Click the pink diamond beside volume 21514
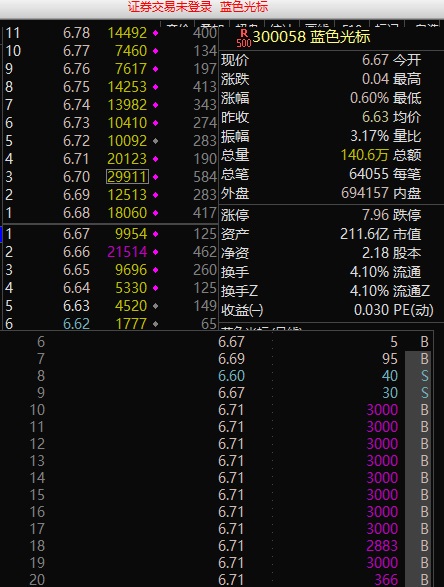 155,252
